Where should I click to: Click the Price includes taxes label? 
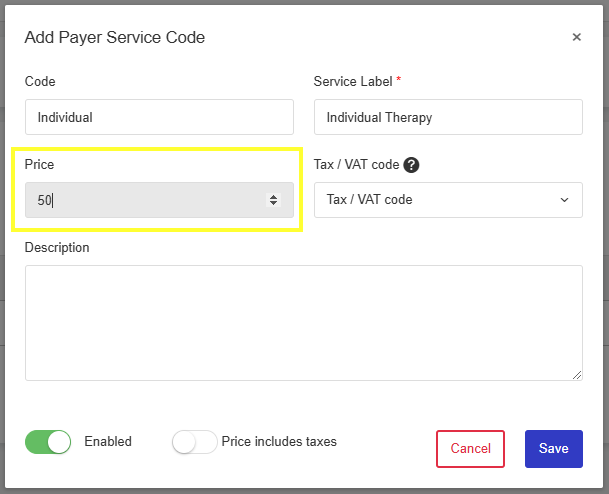[x=279, y=442]
